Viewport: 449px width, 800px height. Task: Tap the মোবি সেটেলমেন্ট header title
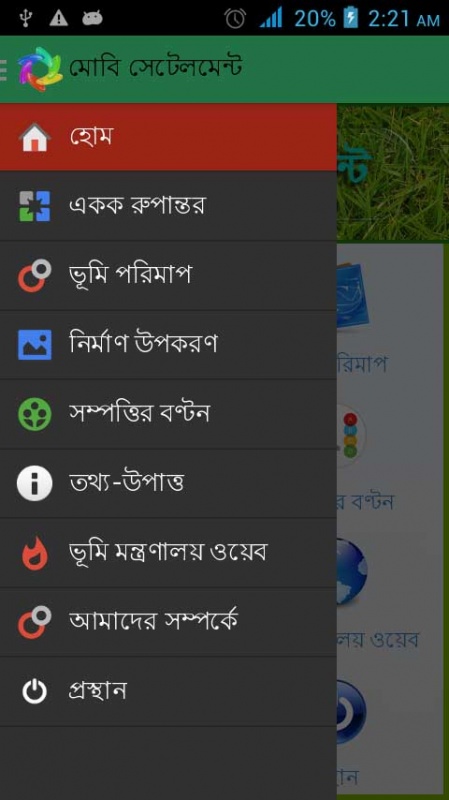click(156, 68)
